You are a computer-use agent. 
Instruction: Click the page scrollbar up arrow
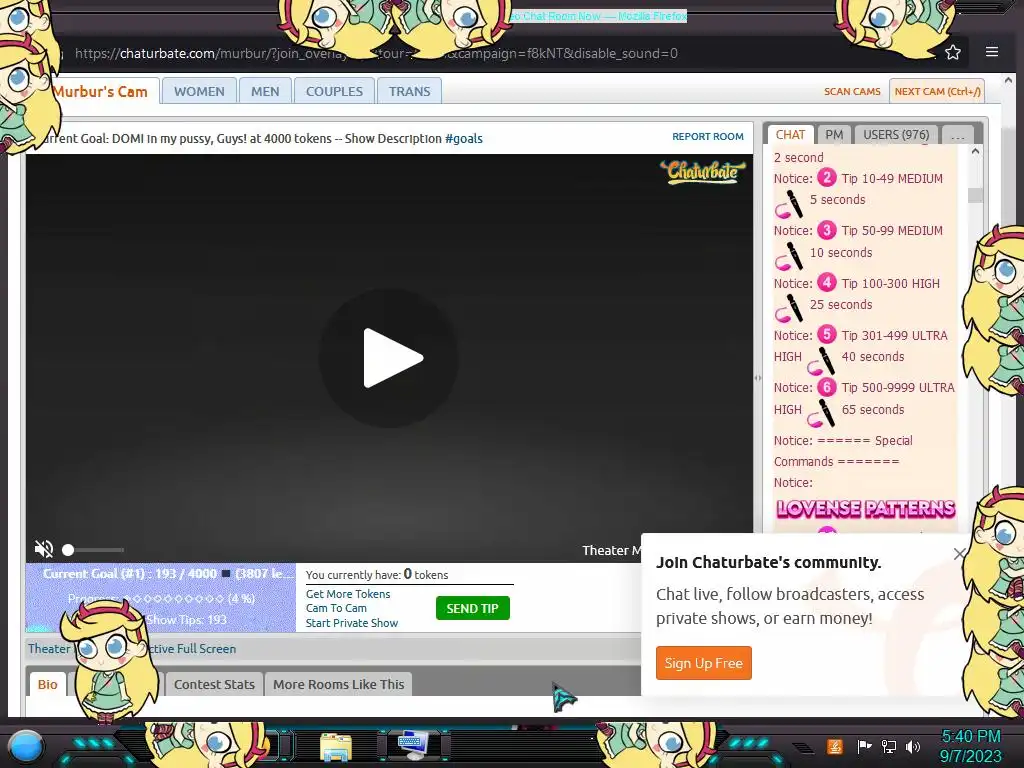[x=1007, y=80]
